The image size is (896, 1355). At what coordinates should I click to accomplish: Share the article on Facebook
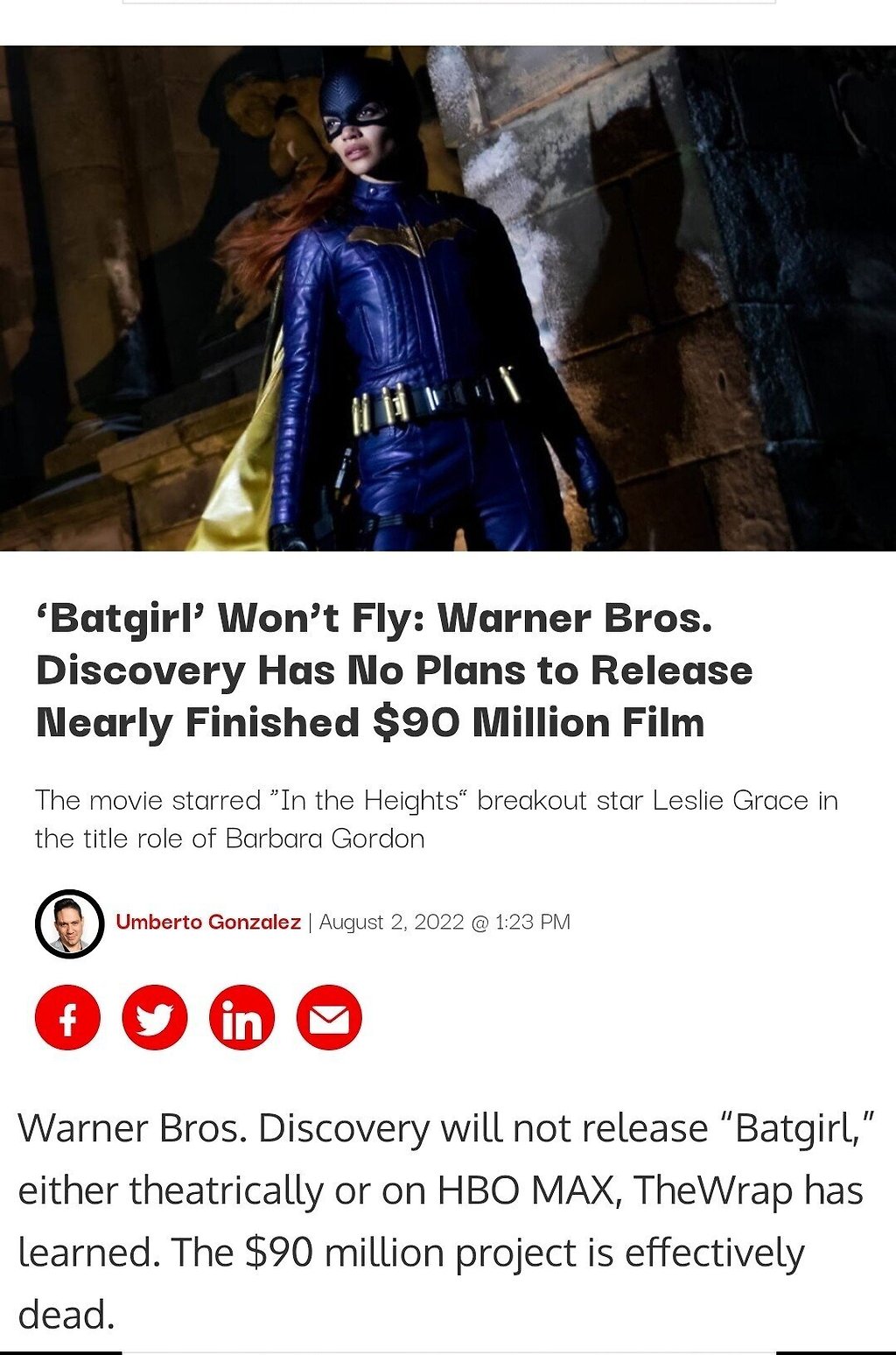(x=67, y=1017)
